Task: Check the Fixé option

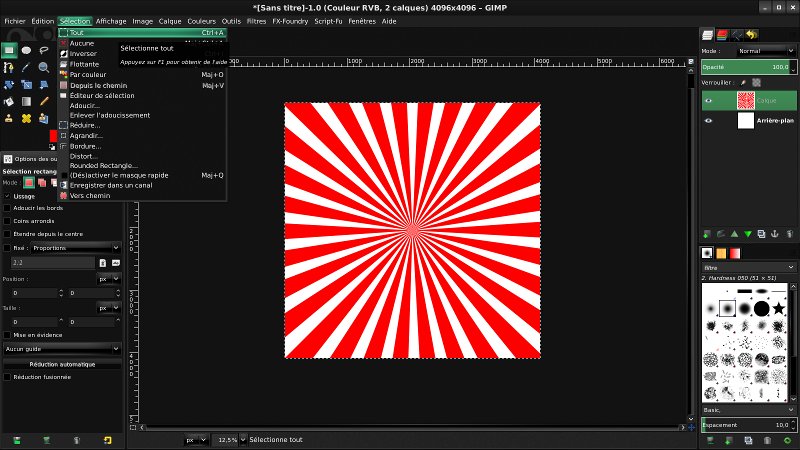Action: click(7, 248)
